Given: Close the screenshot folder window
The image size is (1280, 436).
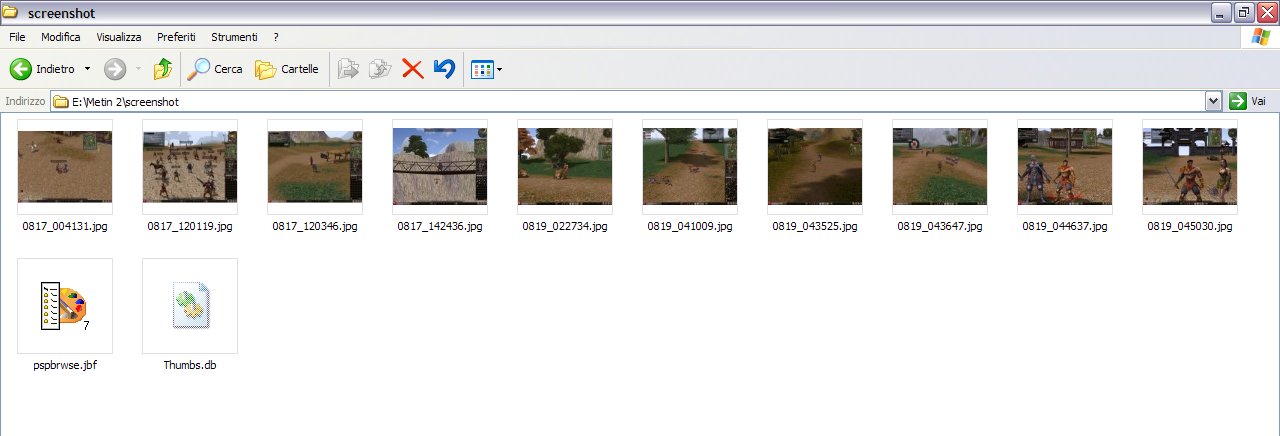Looking at the screenshot, I should click(x=1267, y=13).
